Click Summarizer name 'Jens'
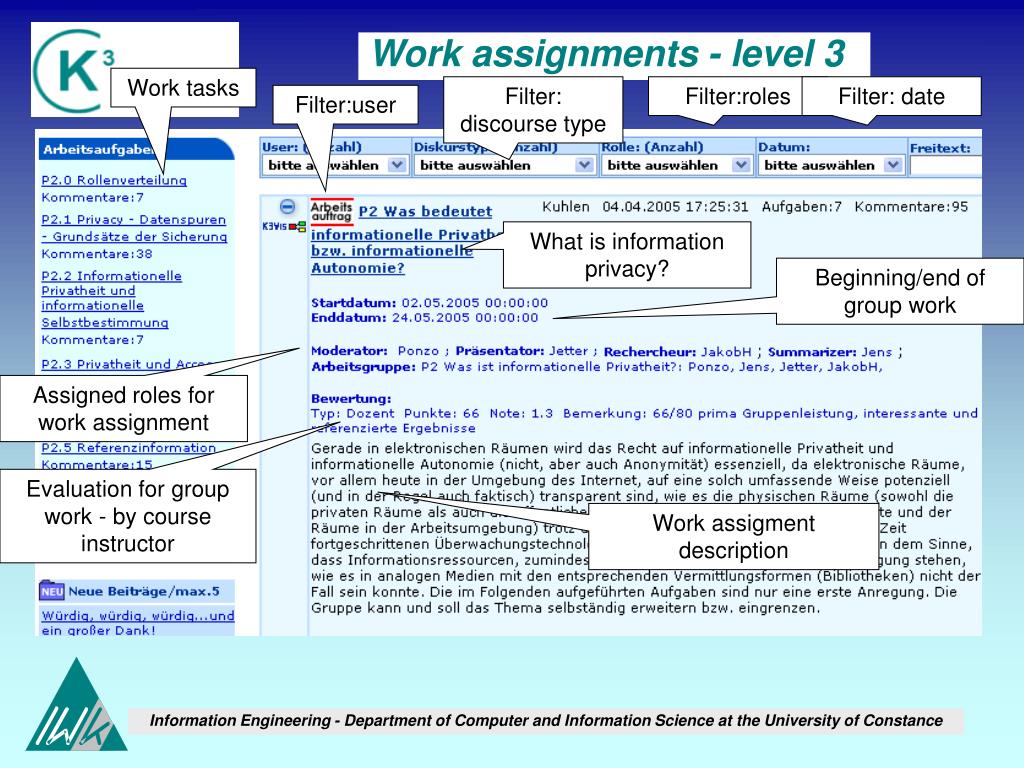The width and height of the screenshot is (1024, 768). click(876, 351)
